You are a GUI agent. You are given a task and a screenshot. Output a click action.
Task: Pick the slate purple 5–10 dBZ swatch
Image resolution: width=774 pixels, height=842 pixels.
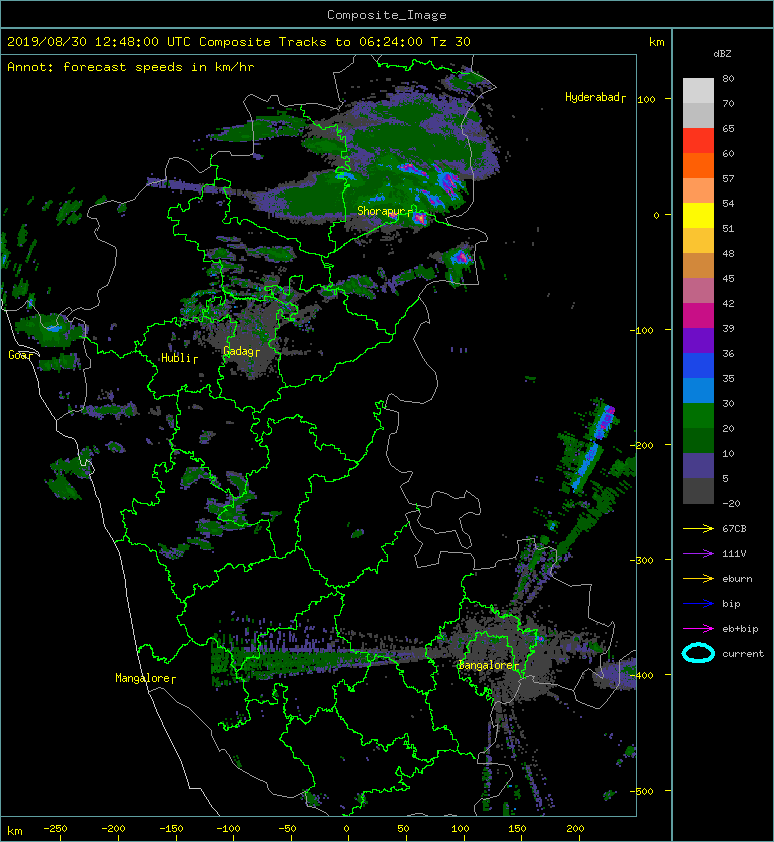pyautogui.click(x=698, y=465)
